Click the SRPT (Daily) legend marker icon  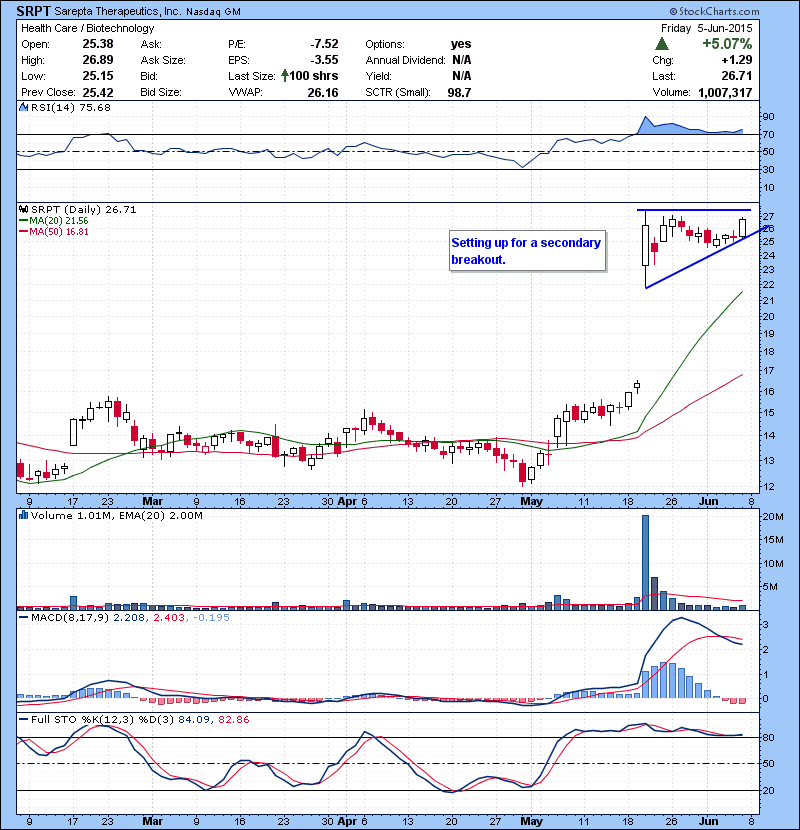tap(23, 209)
